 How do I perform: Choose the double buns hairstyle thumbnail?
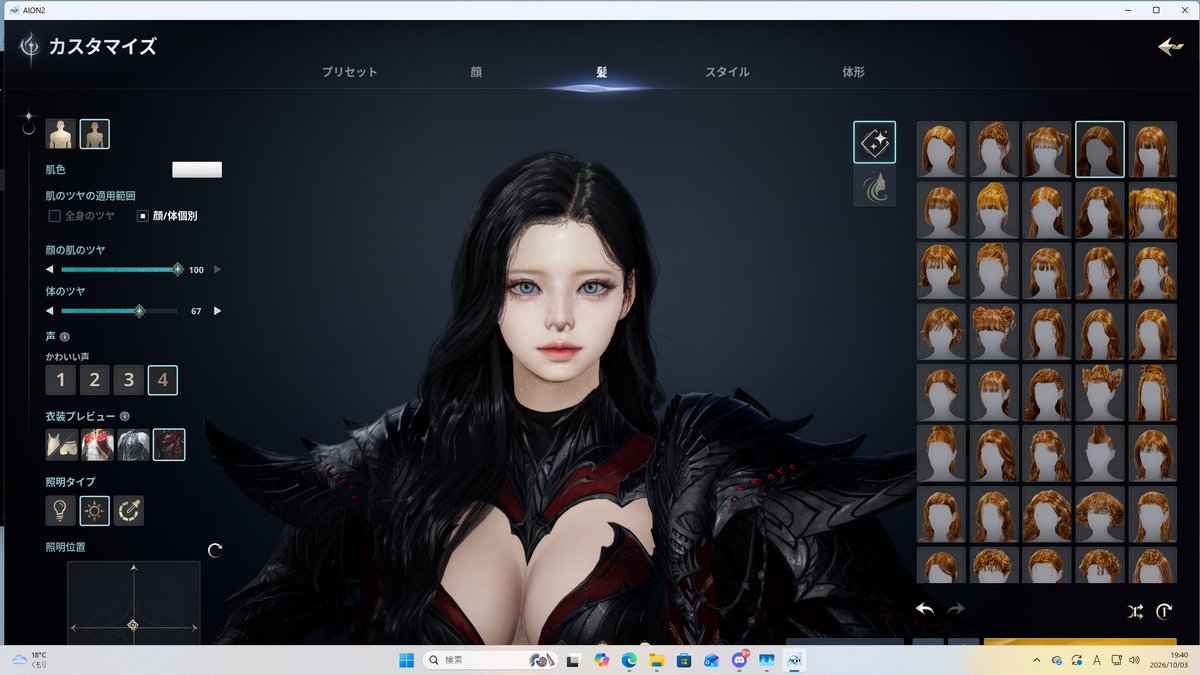point(994,332)
